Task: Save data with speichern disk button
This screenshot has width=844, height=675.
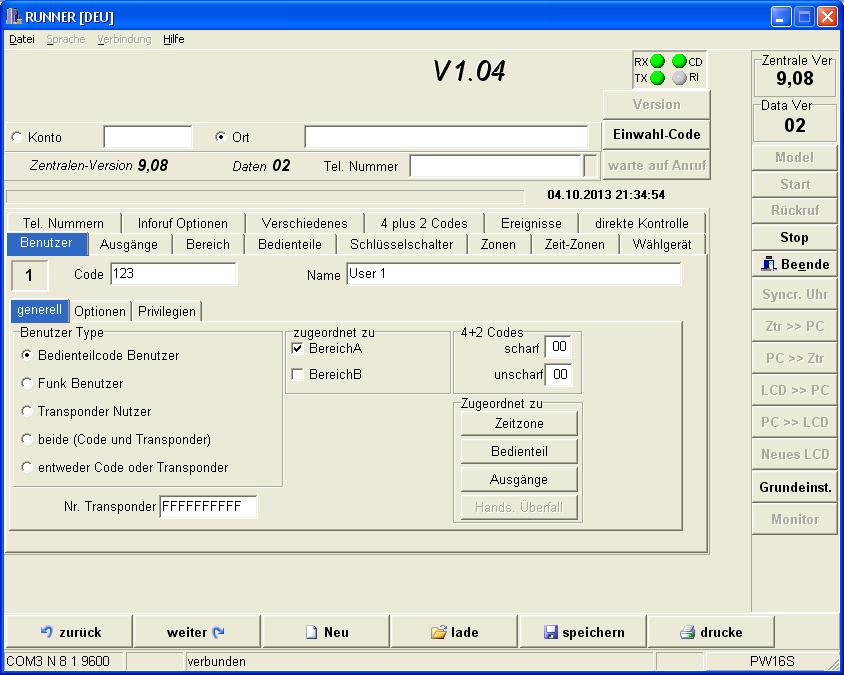Action: coord(583,632)
